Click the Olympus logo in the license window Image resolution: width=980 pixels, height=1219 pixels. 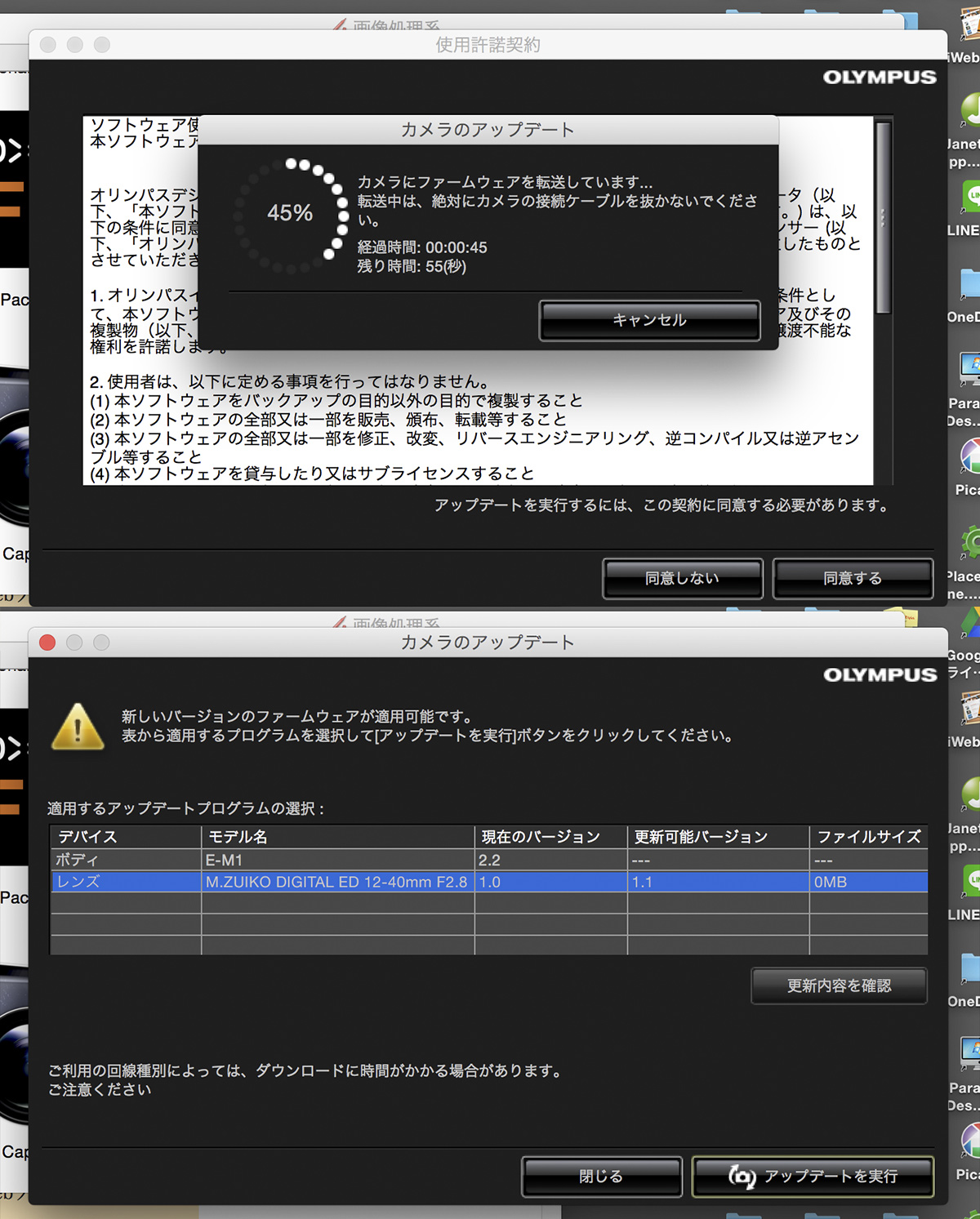(x=880, y=77)
